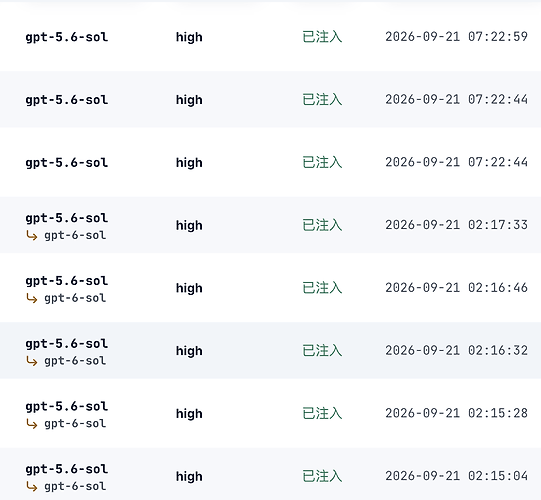Click redirect arrow icon in 02:17:33 row
Image resolution: width=541 pixels, height=500 pixels.
(x=32, y=236)
